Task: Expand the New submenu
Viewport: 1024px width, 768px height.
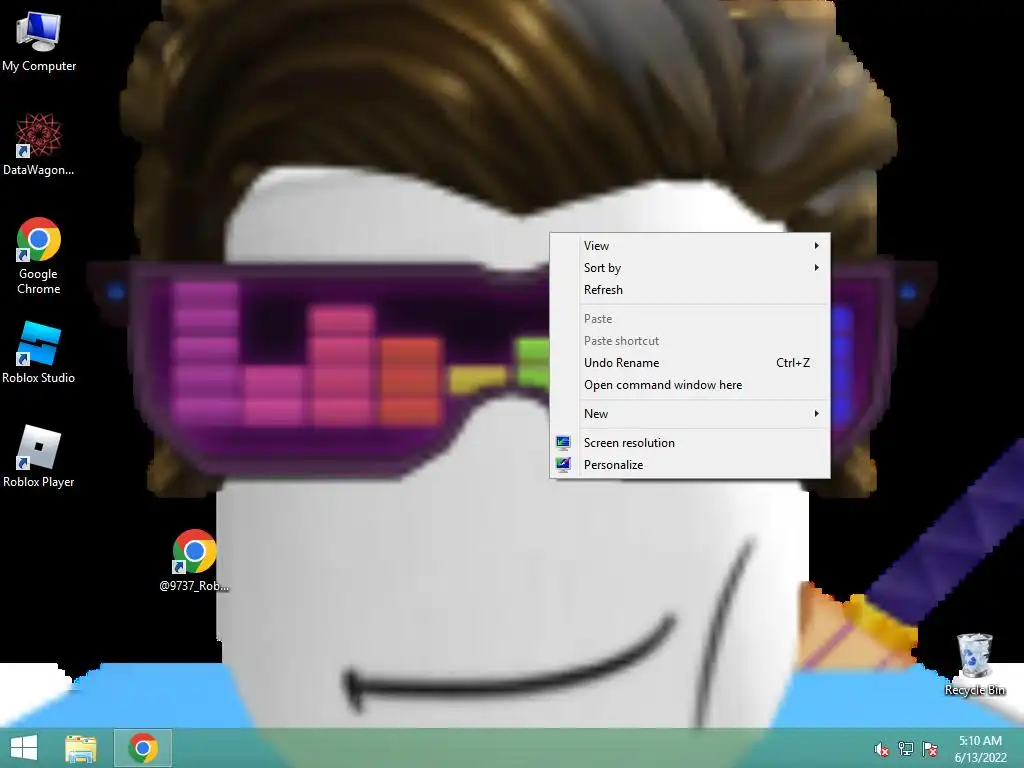Action: [690, 414]
